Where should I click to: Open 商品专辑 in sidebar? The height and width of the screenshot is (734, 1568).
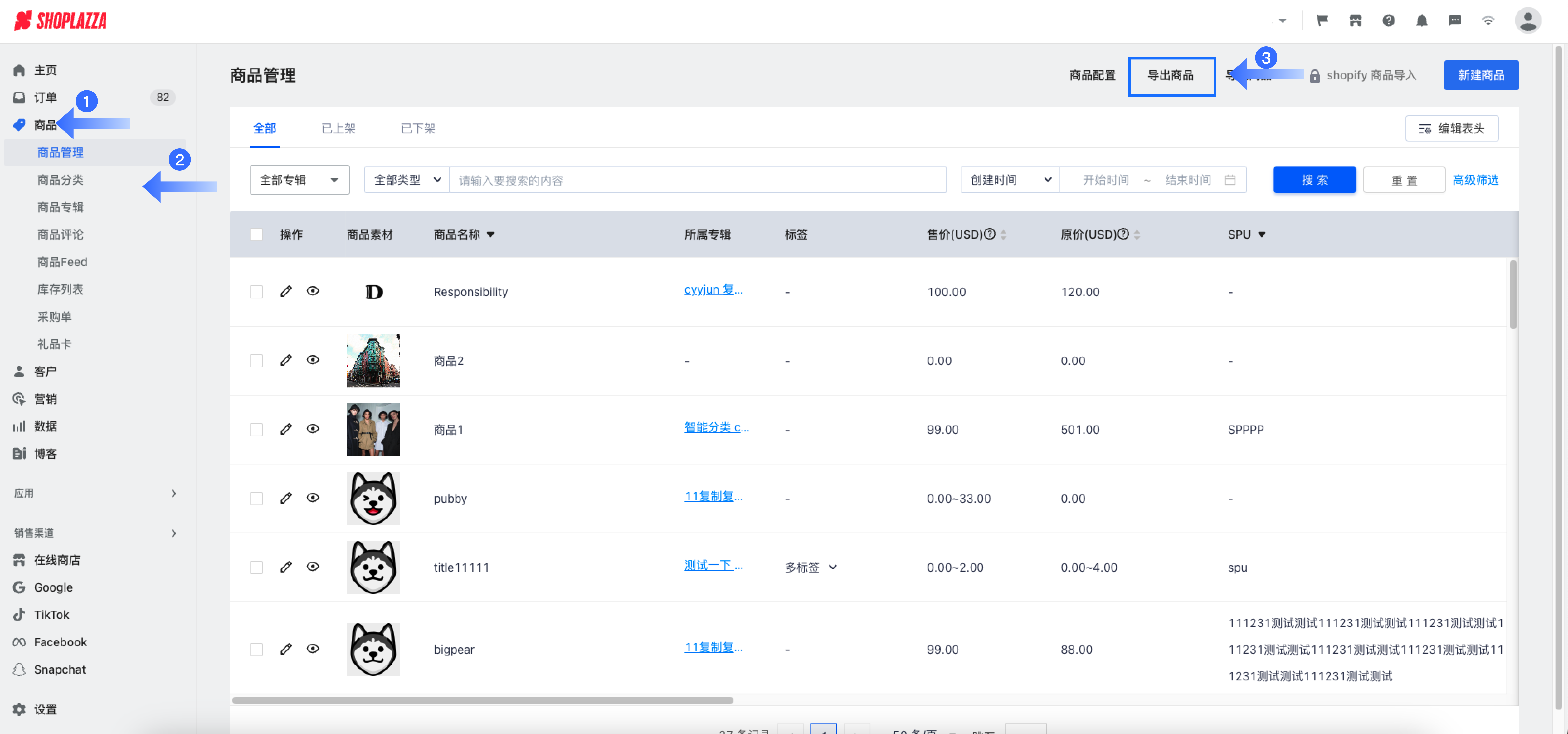click(60, 207)
